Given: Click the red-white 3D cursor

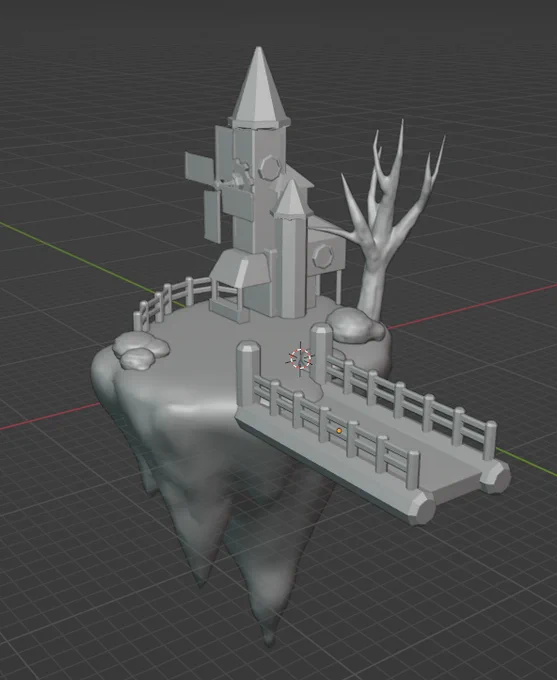Looking at the screenshot, I should coord(300,359).
